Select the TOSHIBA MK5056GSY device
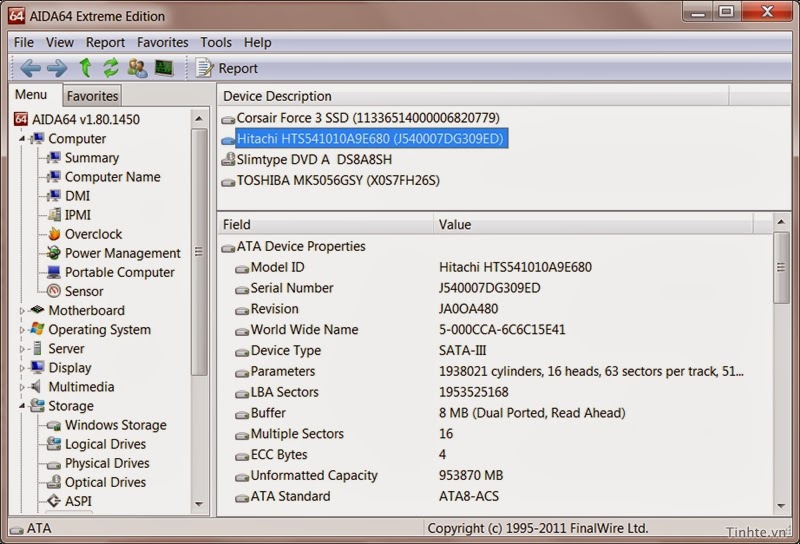800x544 pixels. coord(338,181)
